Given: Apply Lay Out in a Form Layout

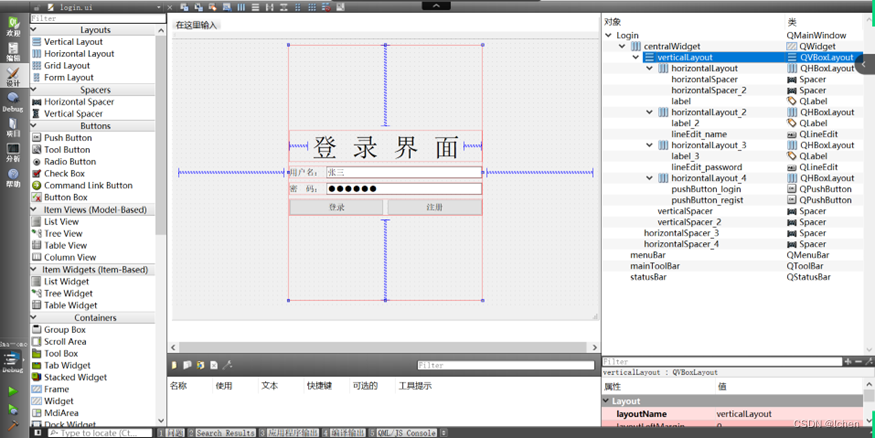Looking at the screenshot, I should [x=297, y=7].
